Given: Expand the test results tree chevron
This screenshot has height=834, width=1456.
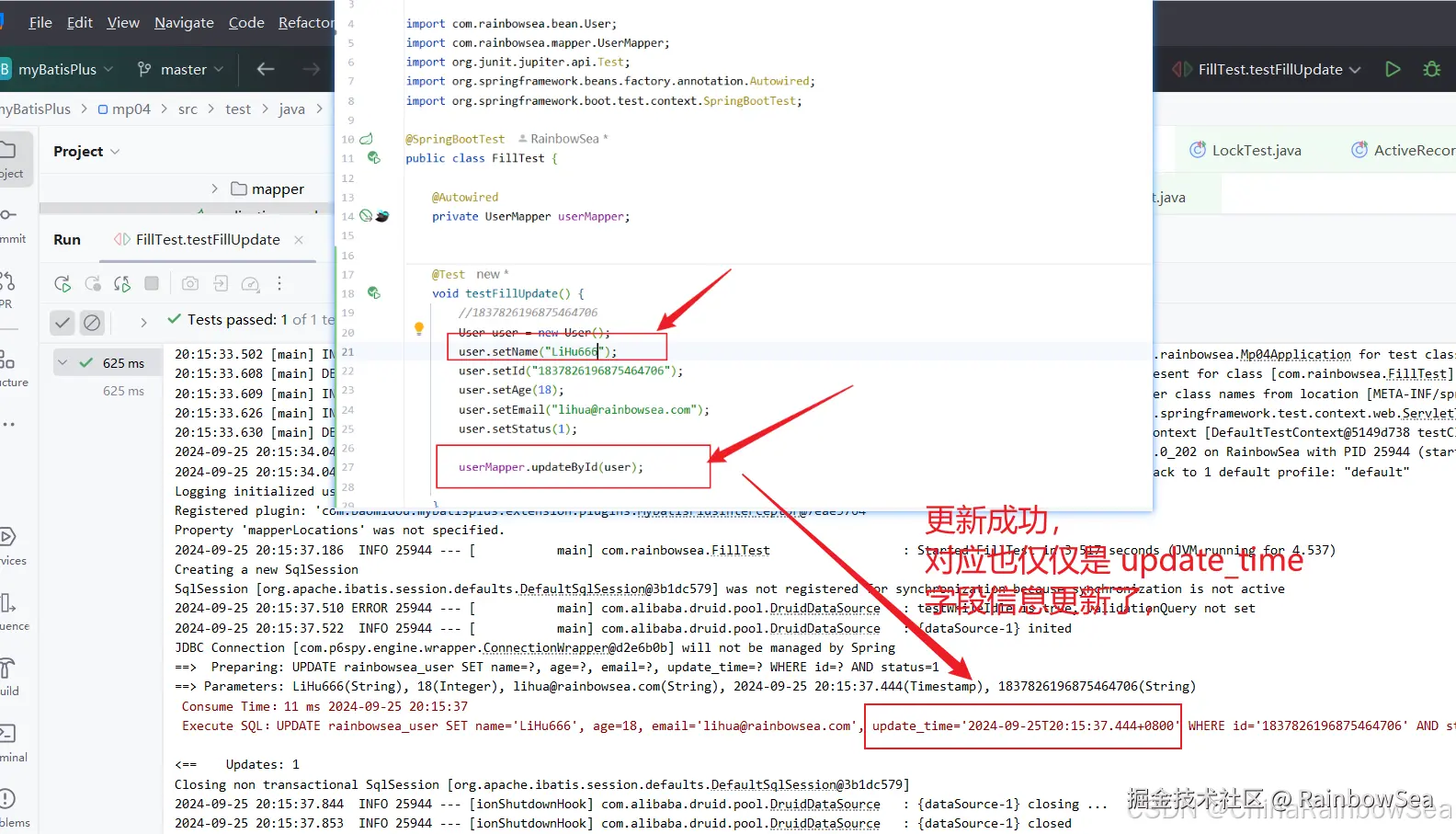Looking at the screenshot, I should click(143, 323).
